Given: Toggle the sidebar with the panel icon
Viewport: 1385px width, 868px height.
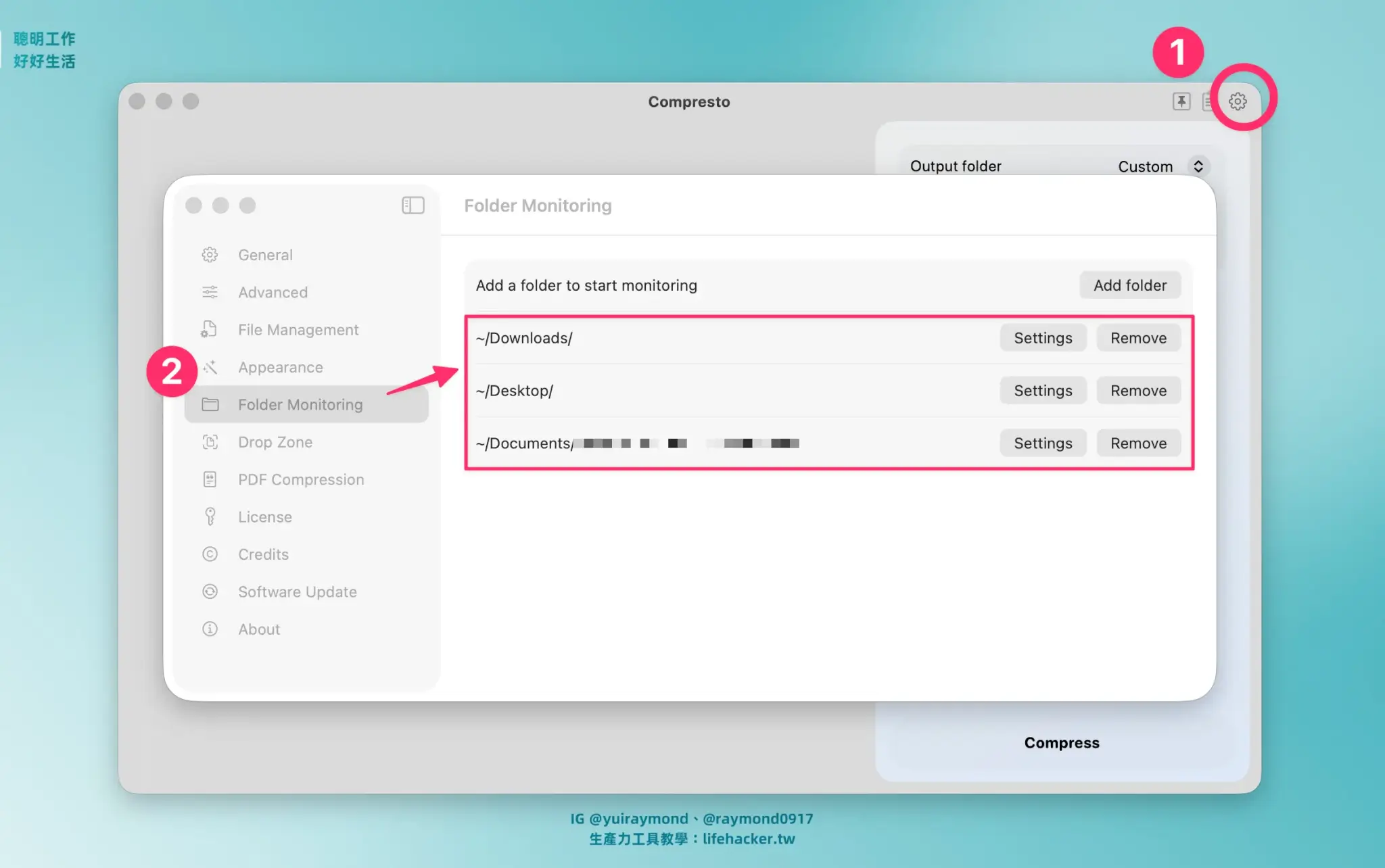Looking at the screenshot, I should click(x=413, y=205).
